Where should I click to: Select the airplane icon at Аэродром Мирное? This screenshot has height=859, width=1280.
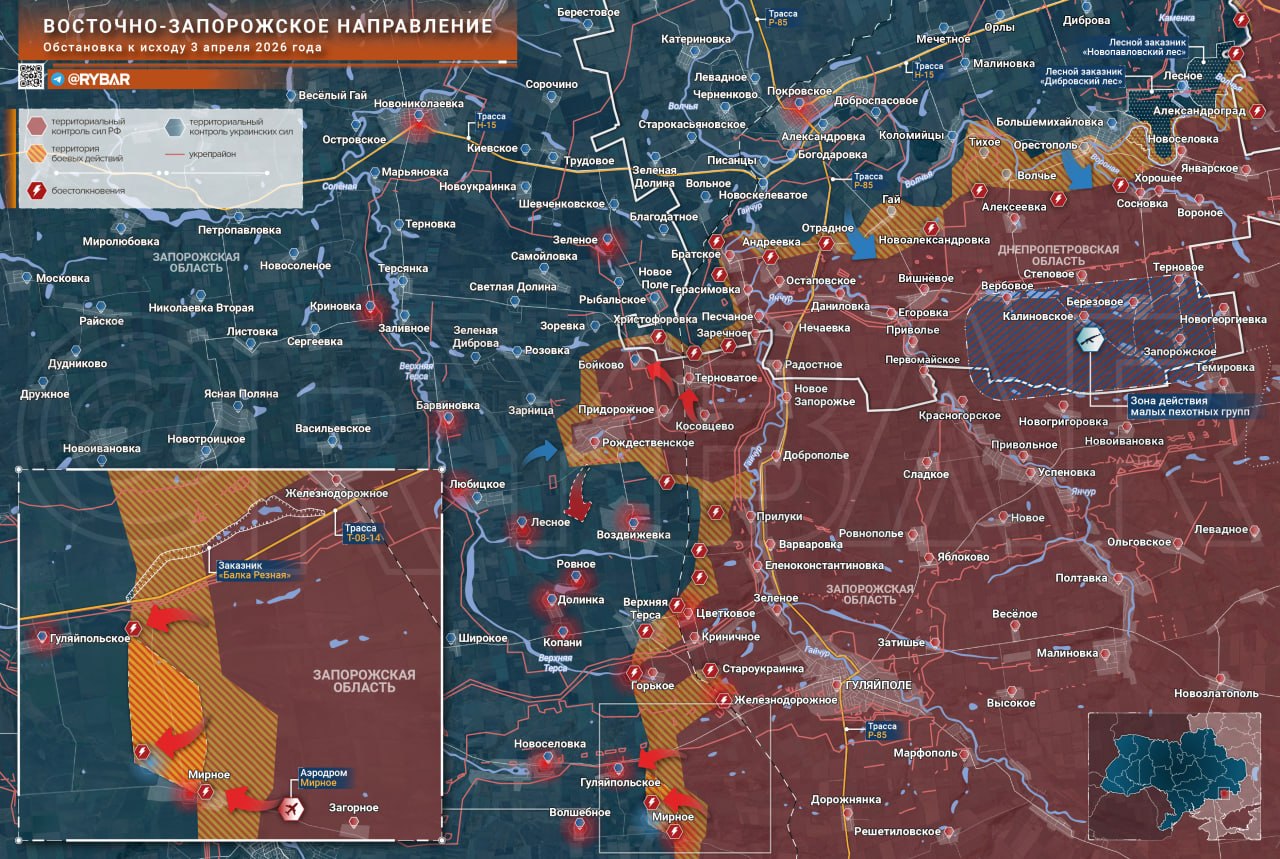tap(293, 808)
